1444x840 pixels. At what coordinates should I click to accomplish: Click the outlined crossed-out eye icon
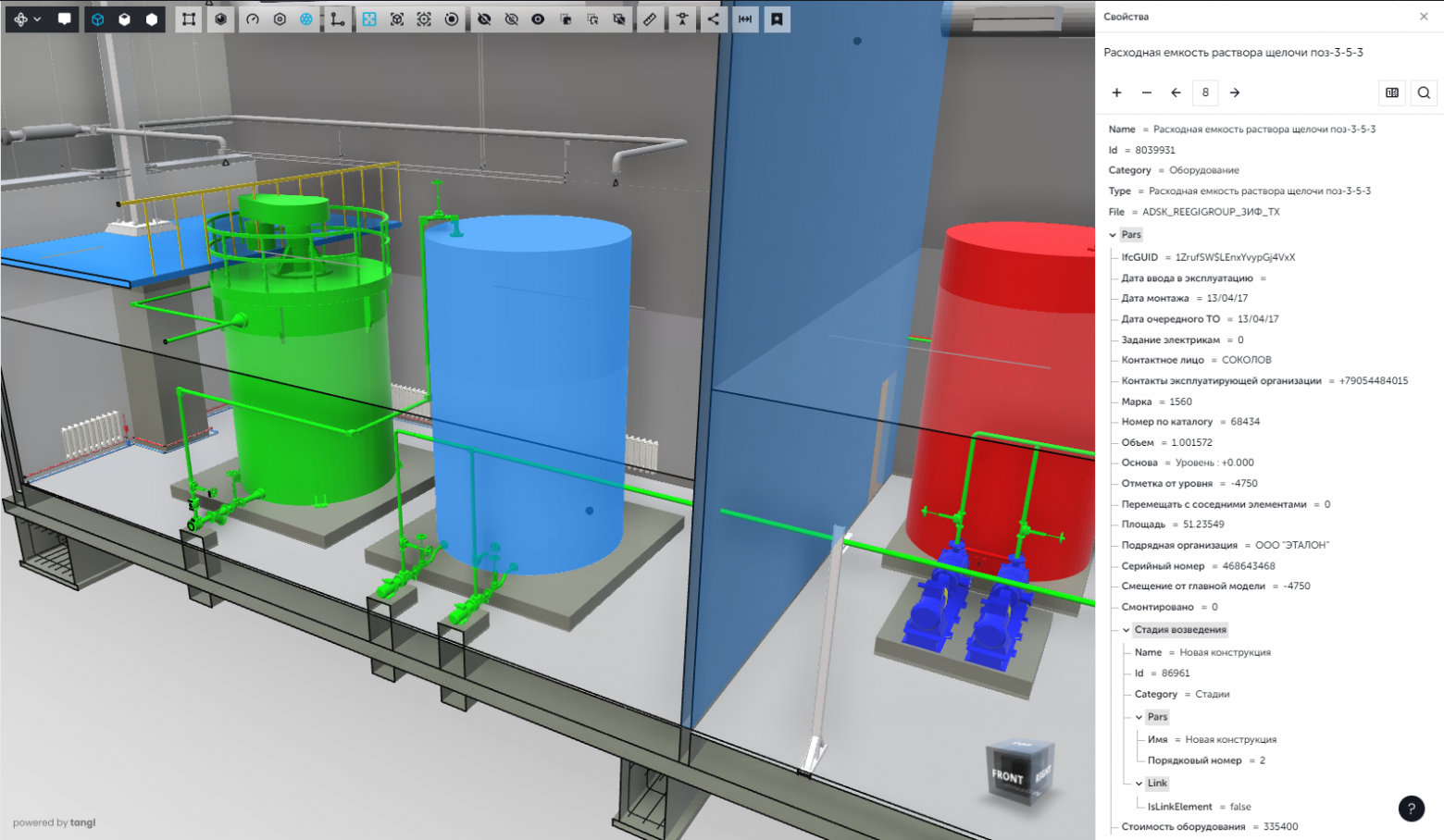tap(511, 19)
